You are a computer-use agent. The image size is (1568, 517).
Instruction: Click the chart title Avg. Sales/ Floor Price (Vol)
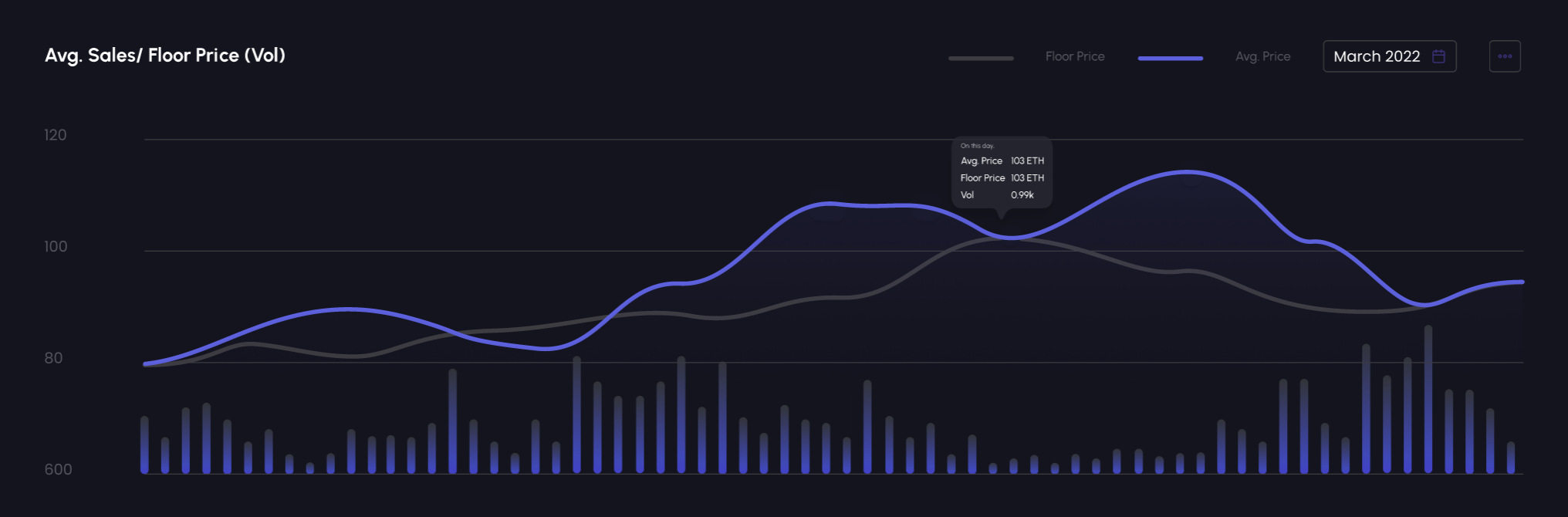pos(165,56)
